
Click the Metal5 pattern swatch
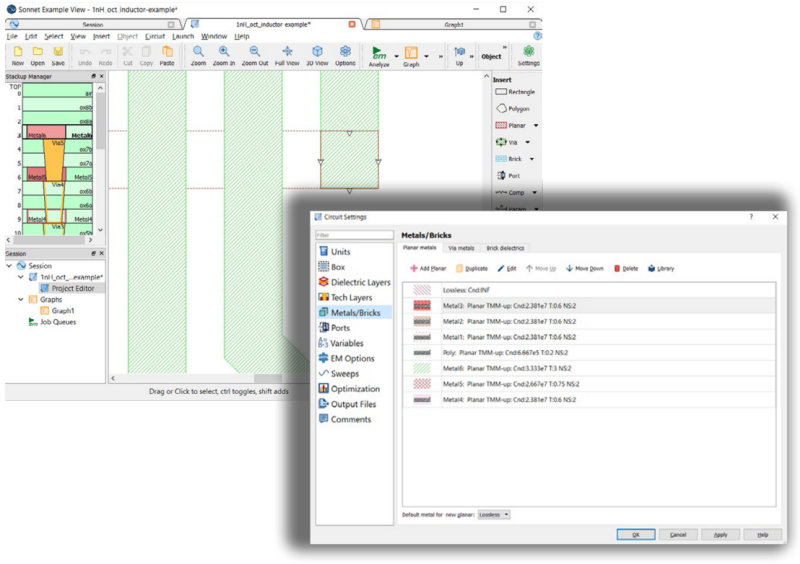[422, 384]
